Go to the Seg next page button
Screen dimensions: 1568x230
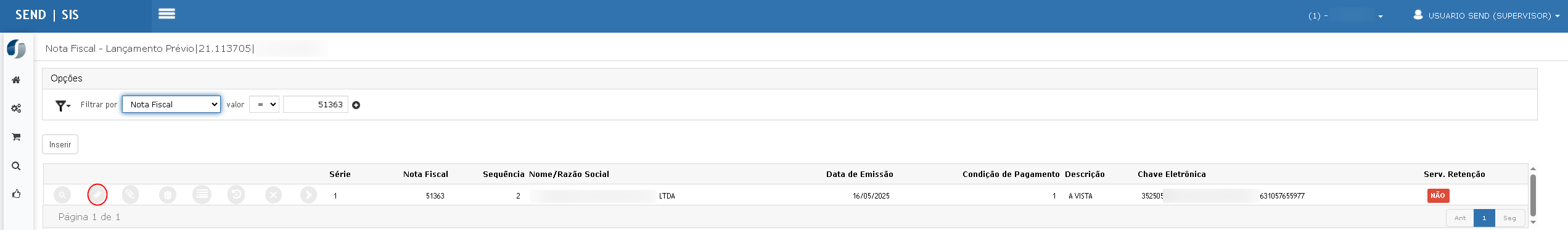[1509, 218]
